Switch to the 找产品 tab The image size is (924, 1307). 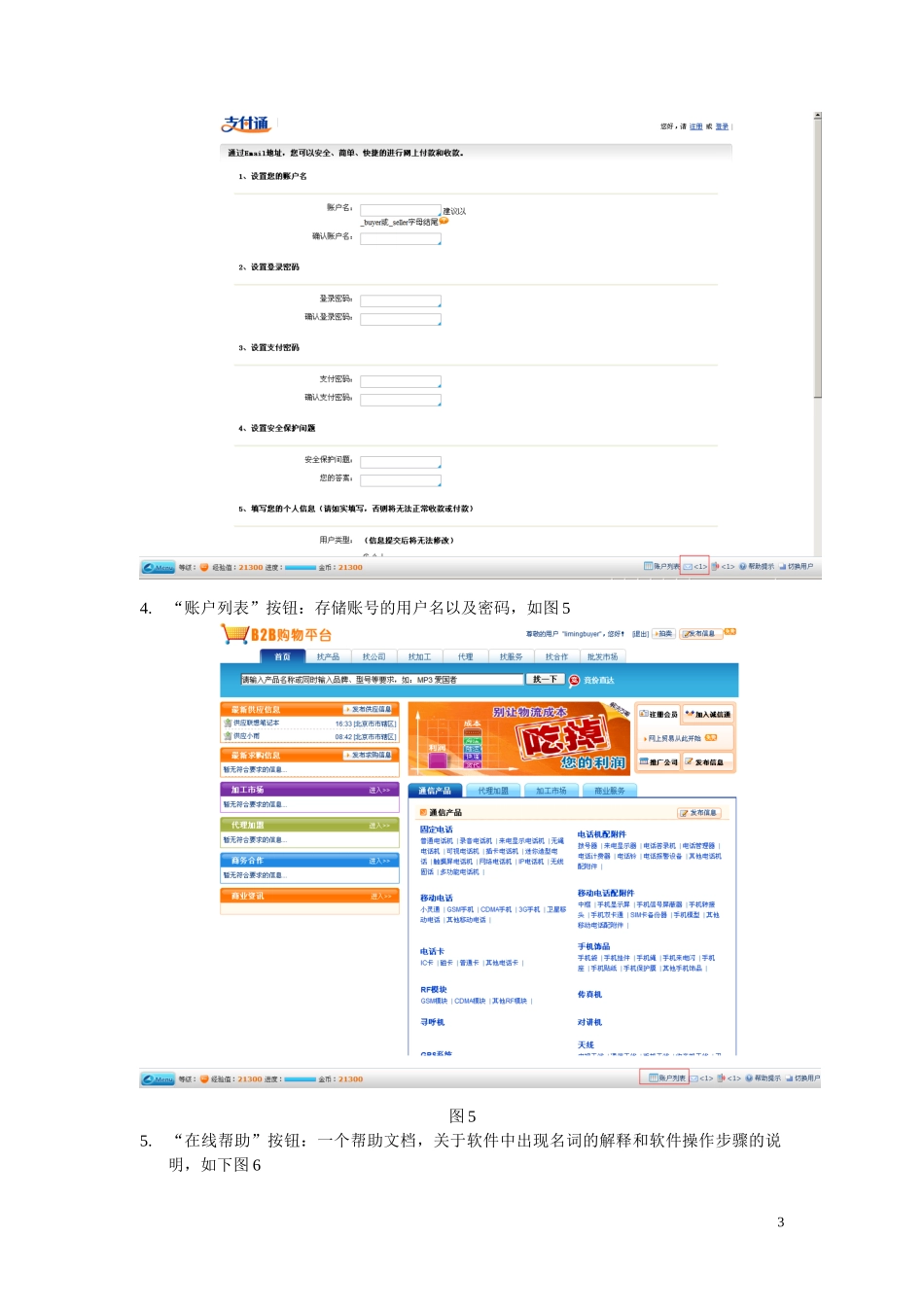[328, 656]
